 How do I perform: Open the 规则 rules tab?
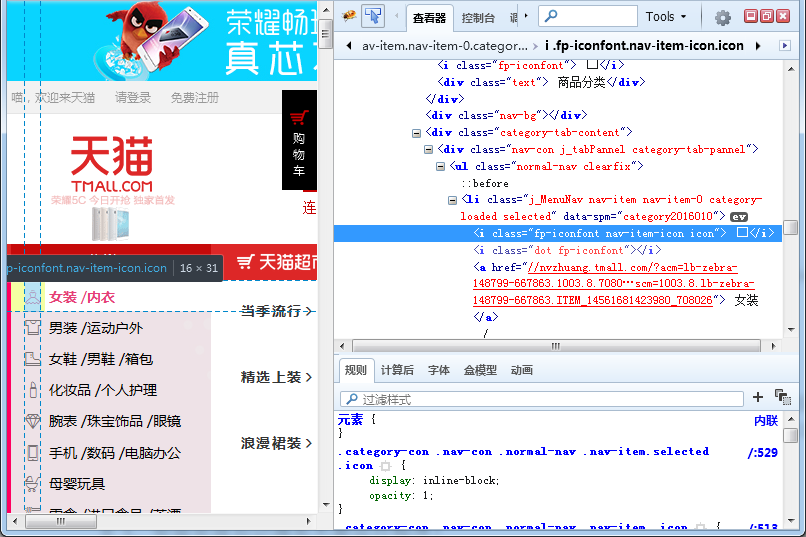tap(356, 370)
